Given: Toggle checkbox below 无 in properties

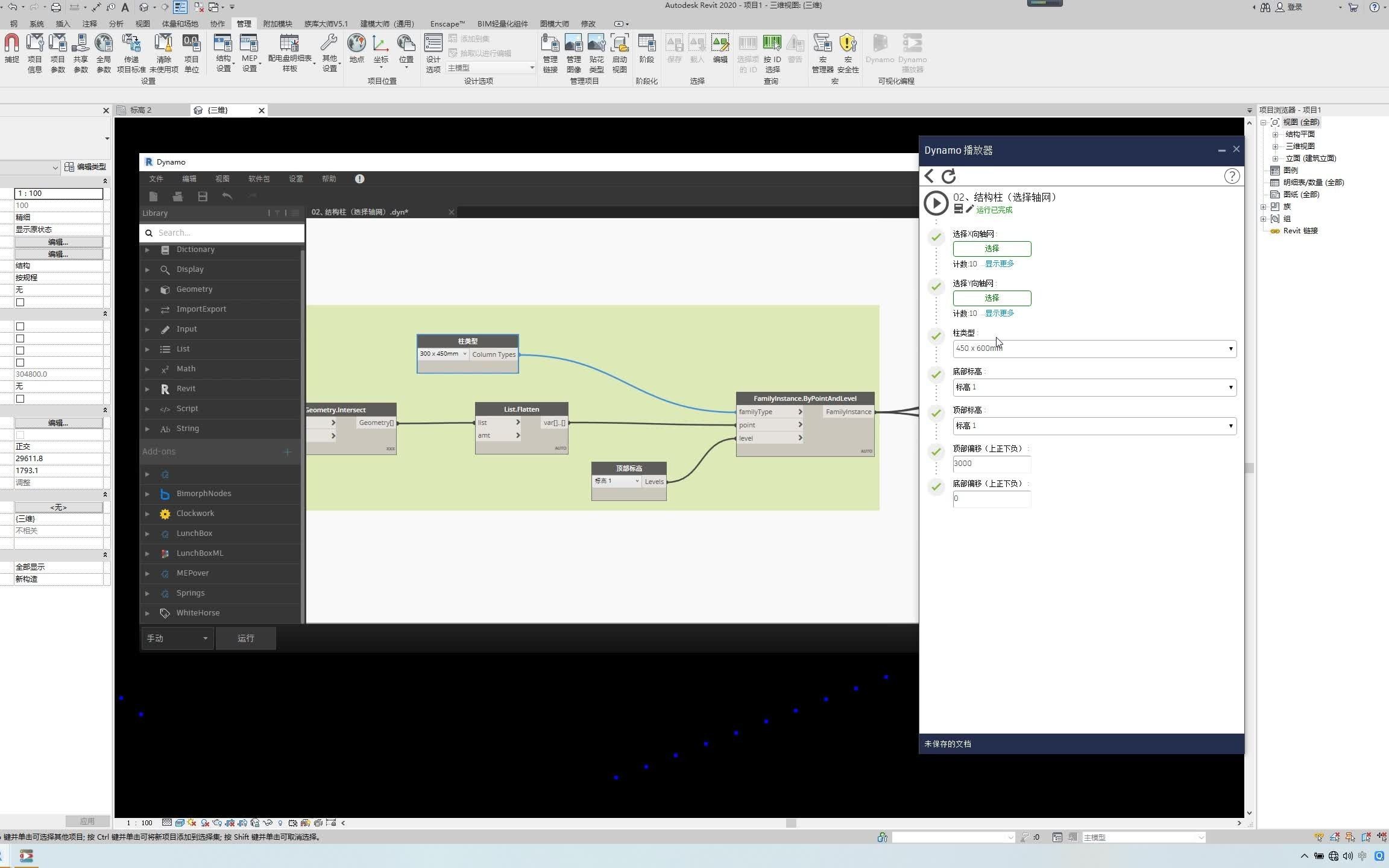Looking at the screenshot, I should [x=20, y=302].
